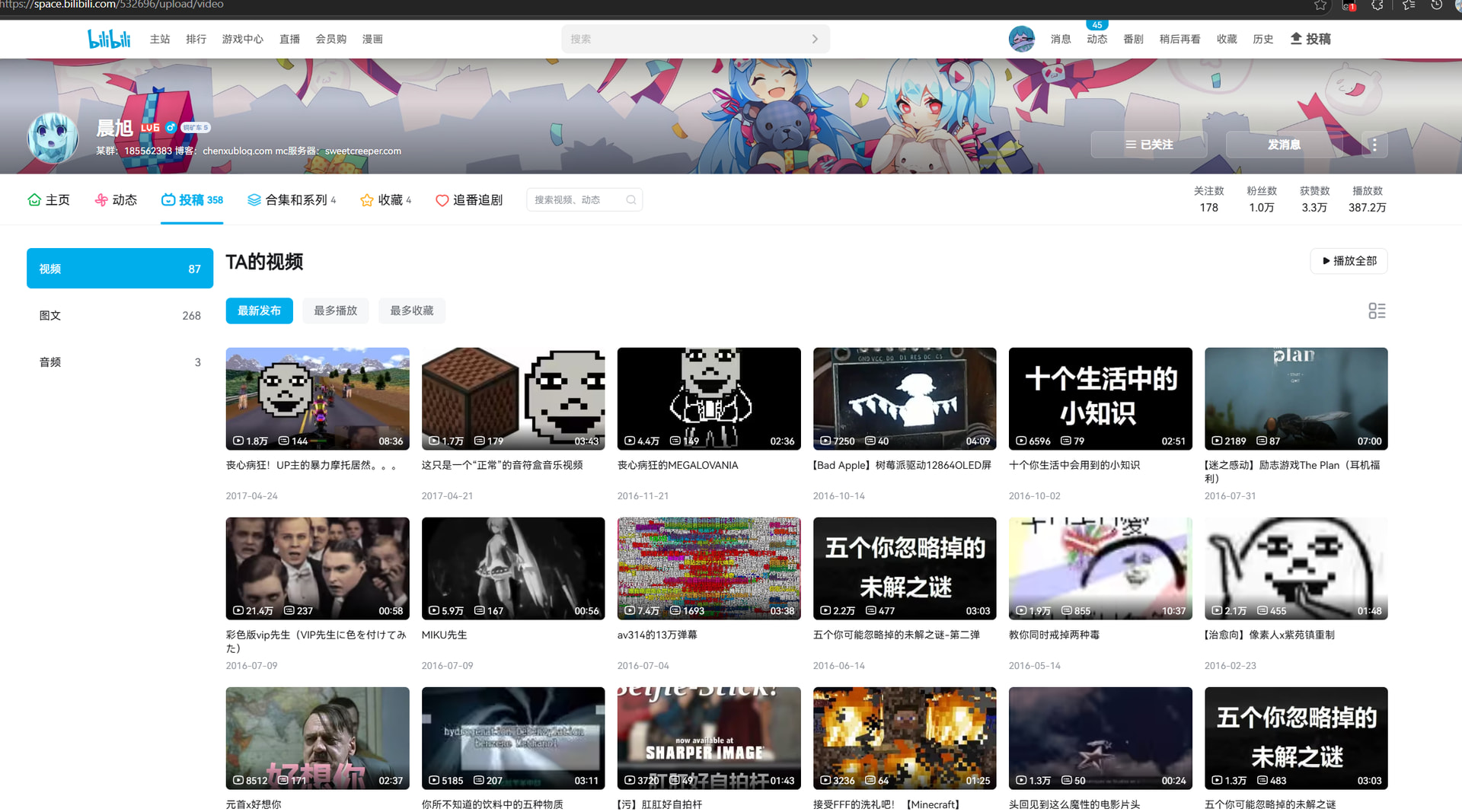The width and height of the screenshot is (1462, 812).
Task: Open thumbnail of 暴力摩托 video
Action: tap(318, 399)
